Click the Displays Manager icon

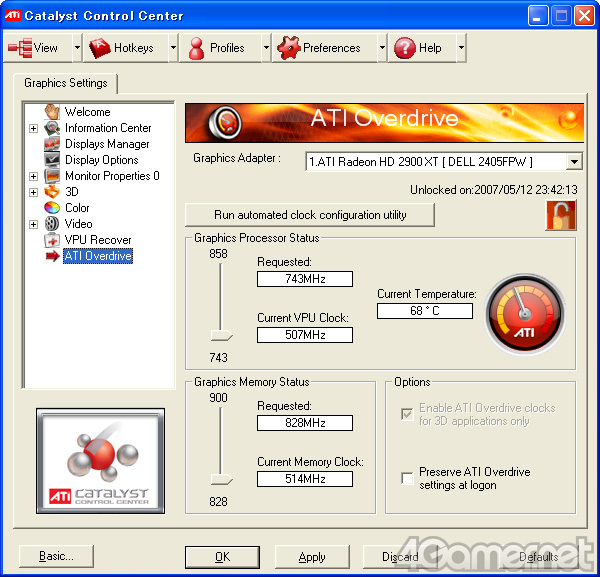tap(52, 144)
